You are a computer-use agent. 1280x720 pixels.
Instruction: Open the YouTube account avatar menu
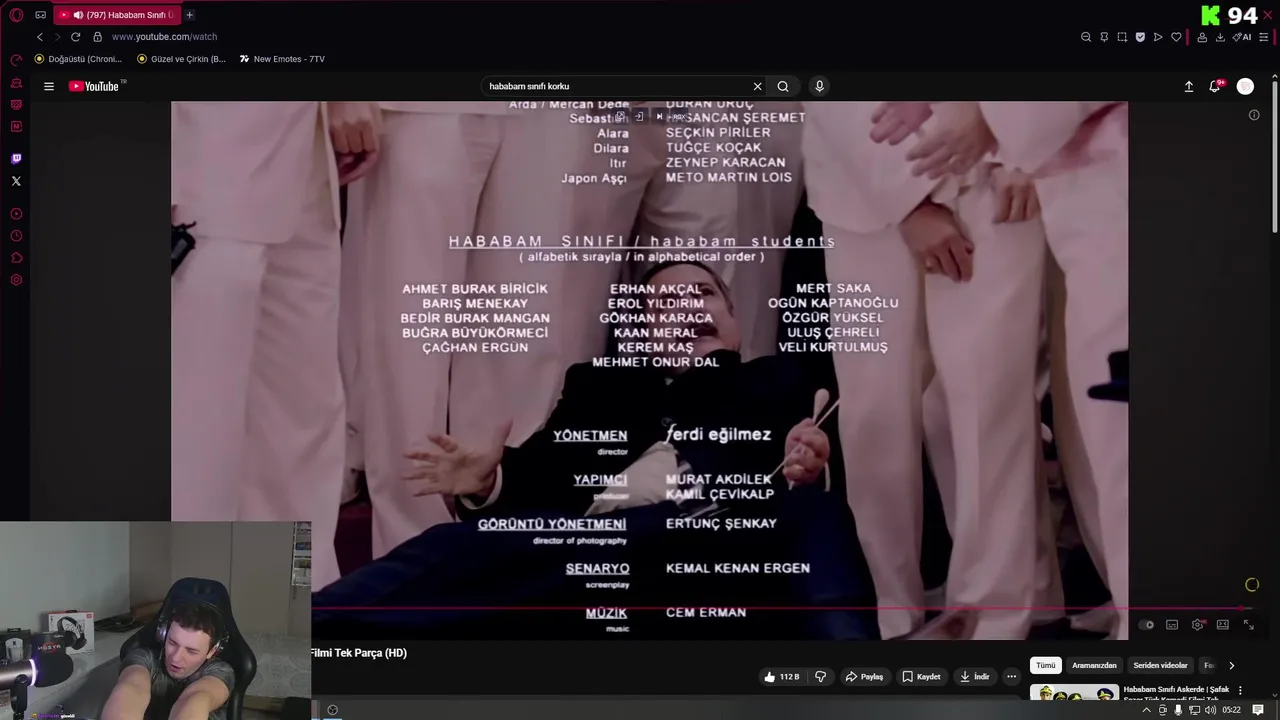[x=1245, y=86]
